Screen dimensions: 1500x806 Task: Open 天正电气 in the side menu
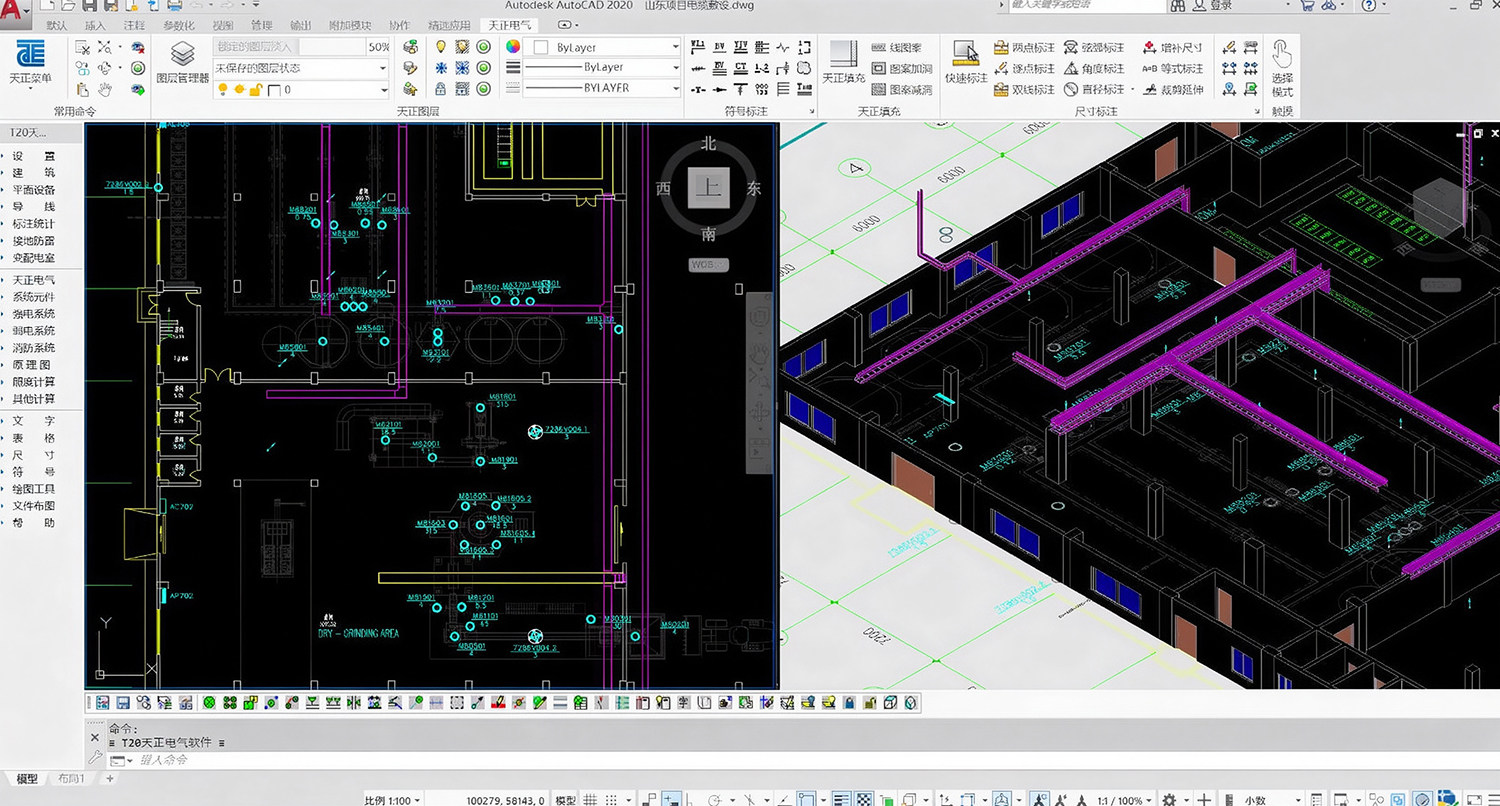34,280
